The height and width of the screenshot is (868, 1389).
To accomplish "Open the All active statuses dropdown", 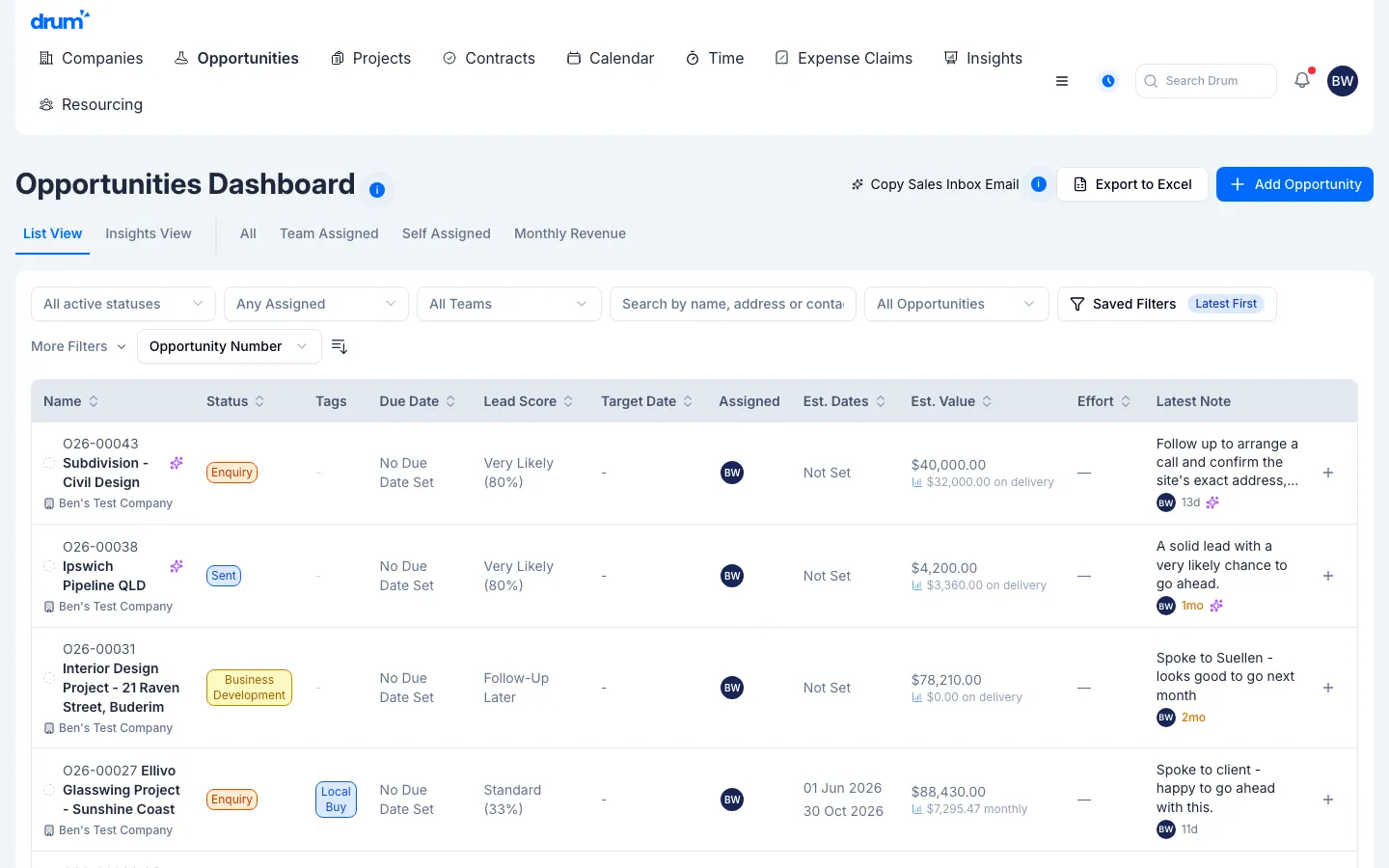I will (x=123, y=304).
